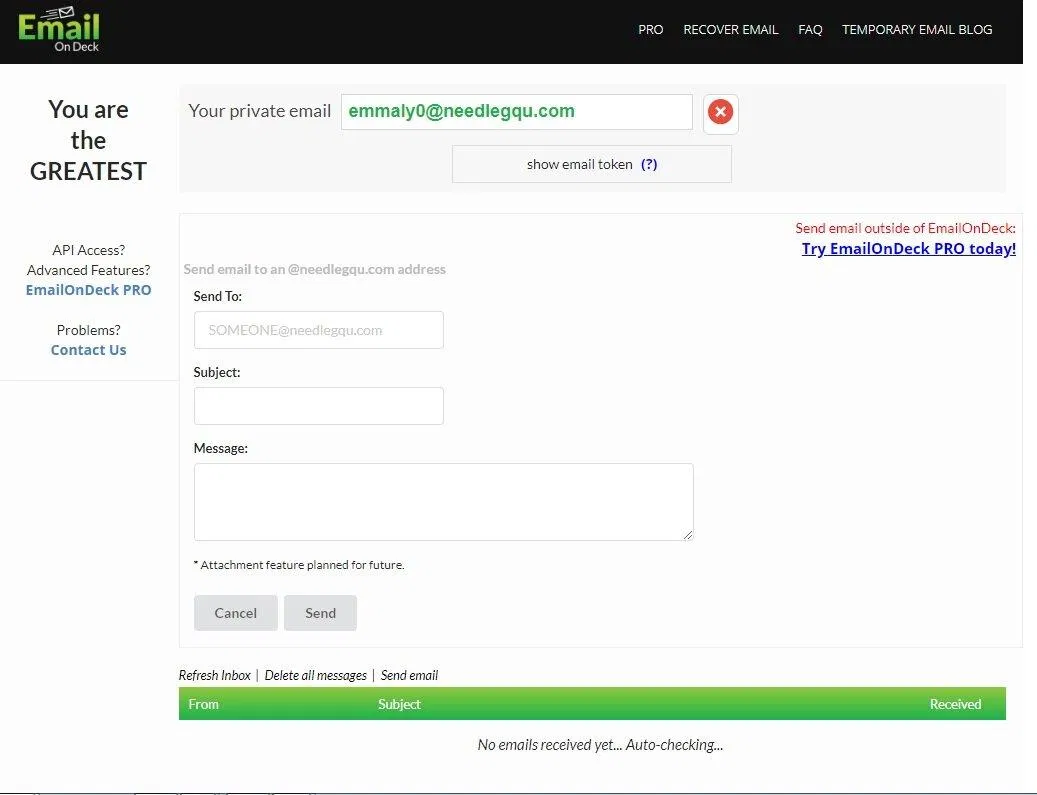Select RECOVER EMAIL in the top navigation
The height and width of the screenshot is (795, 1037).
pos(730,29)
